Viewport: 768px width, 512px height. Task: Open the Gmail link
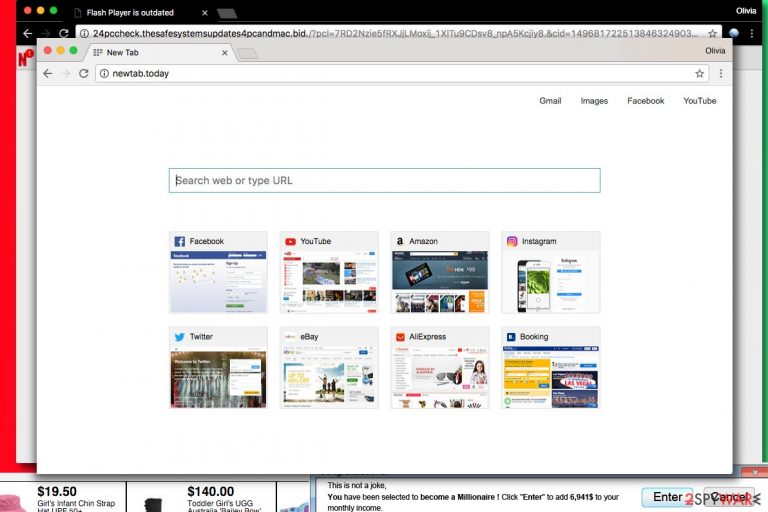point(550,100)
